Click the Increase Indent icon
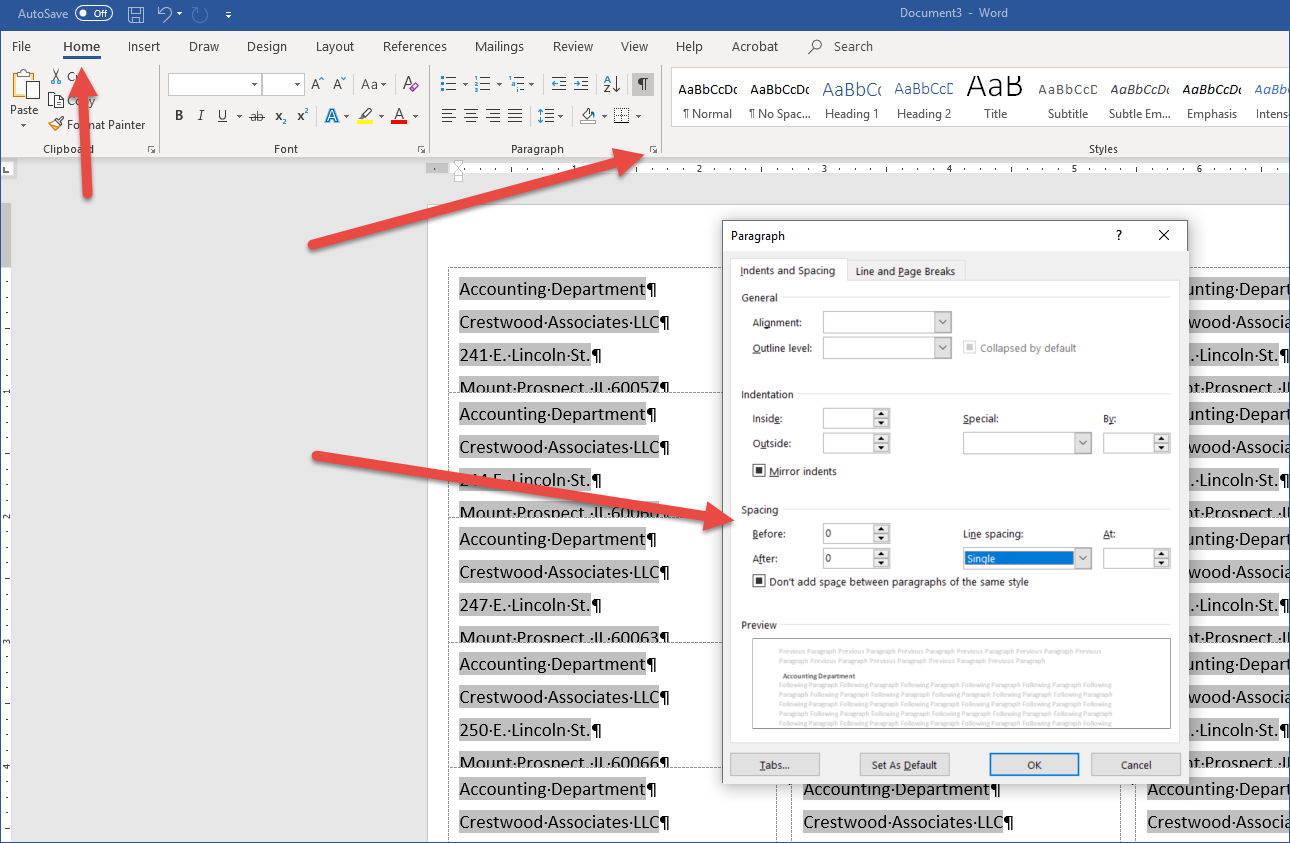 click(581, 85)
